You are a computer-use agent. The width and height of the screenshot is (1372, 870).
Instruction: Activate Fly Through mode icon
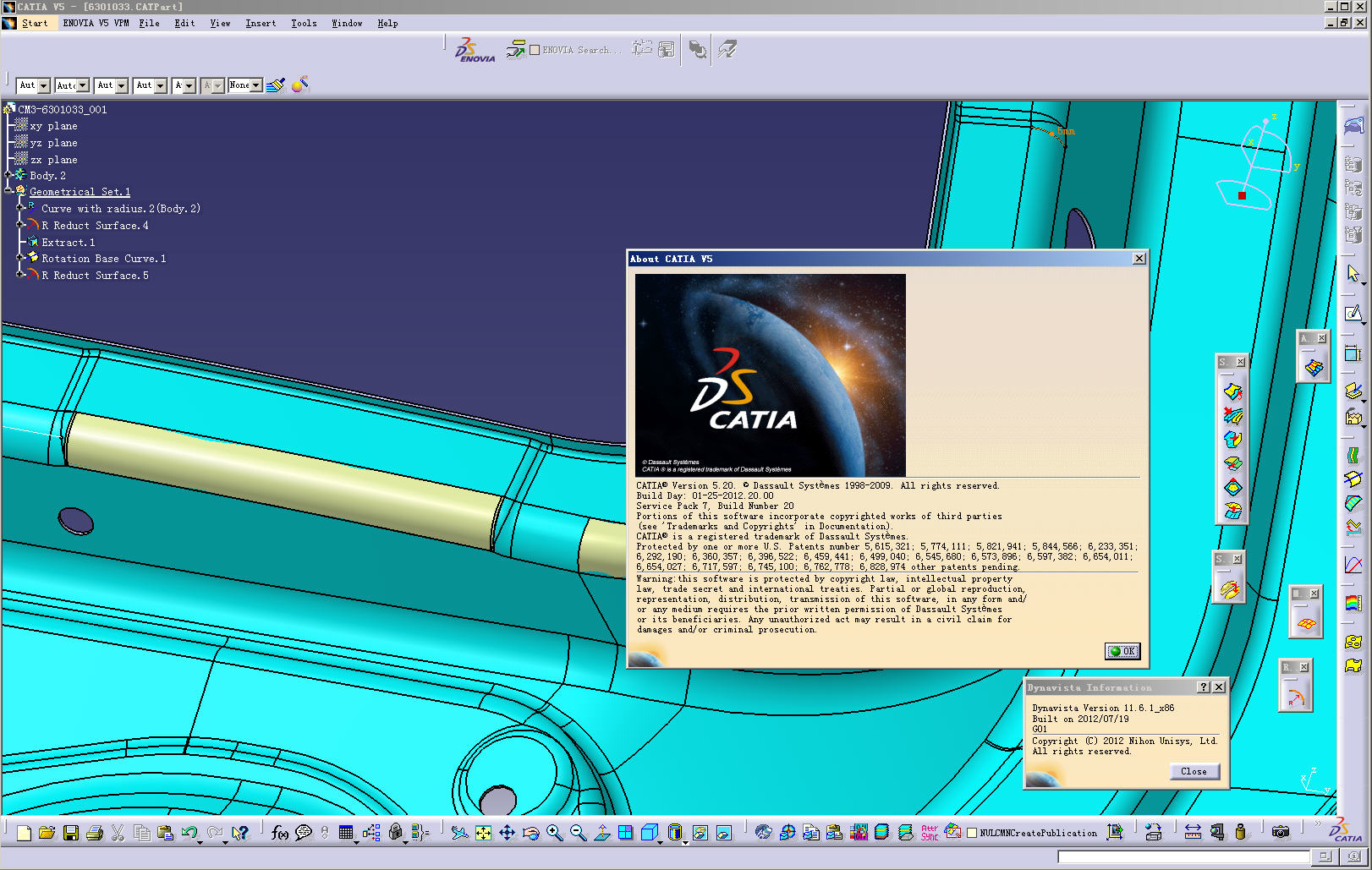tap(459, 833)
